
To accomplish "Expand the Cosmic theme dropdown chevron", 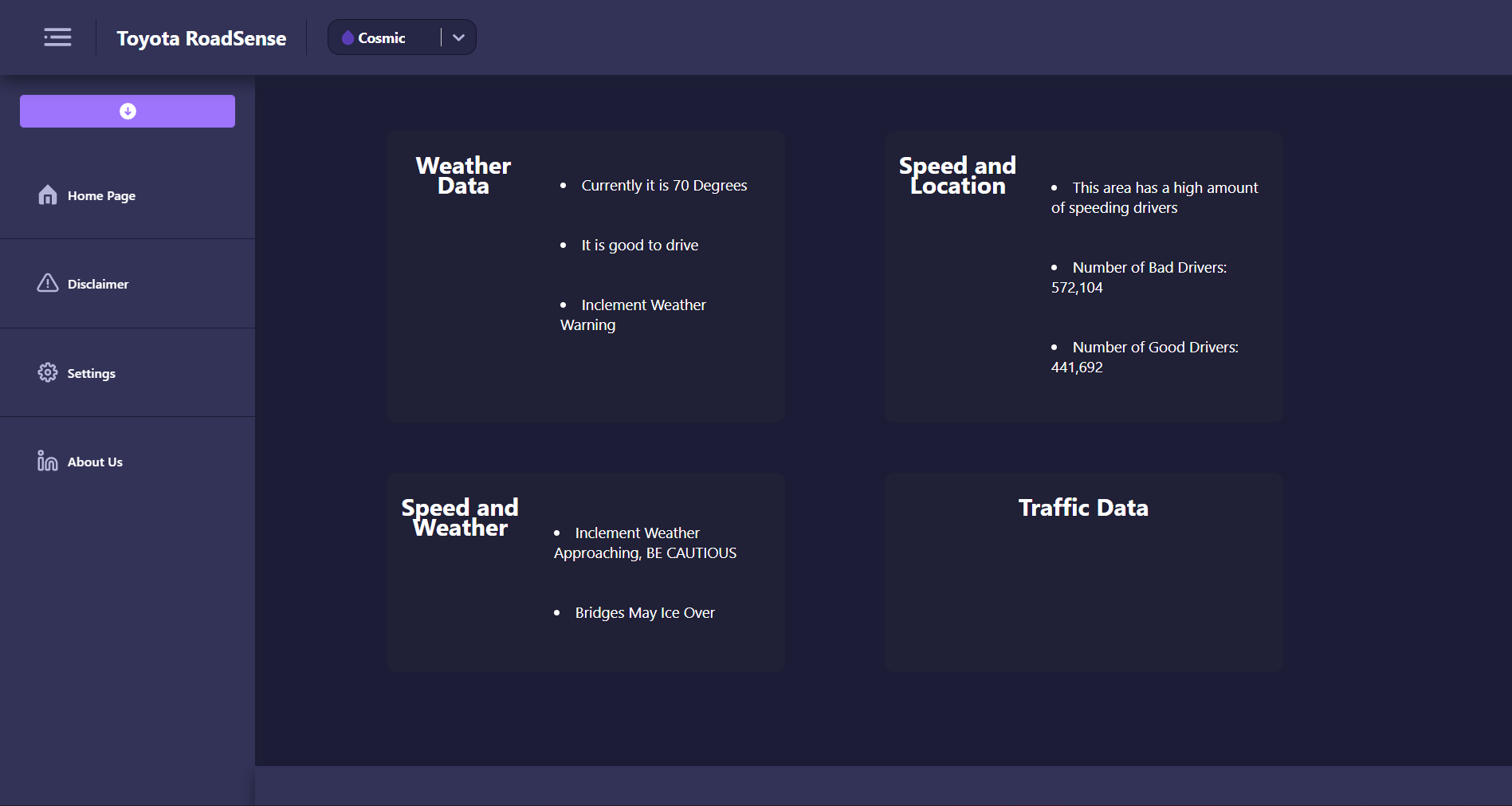I will point(458,37).
